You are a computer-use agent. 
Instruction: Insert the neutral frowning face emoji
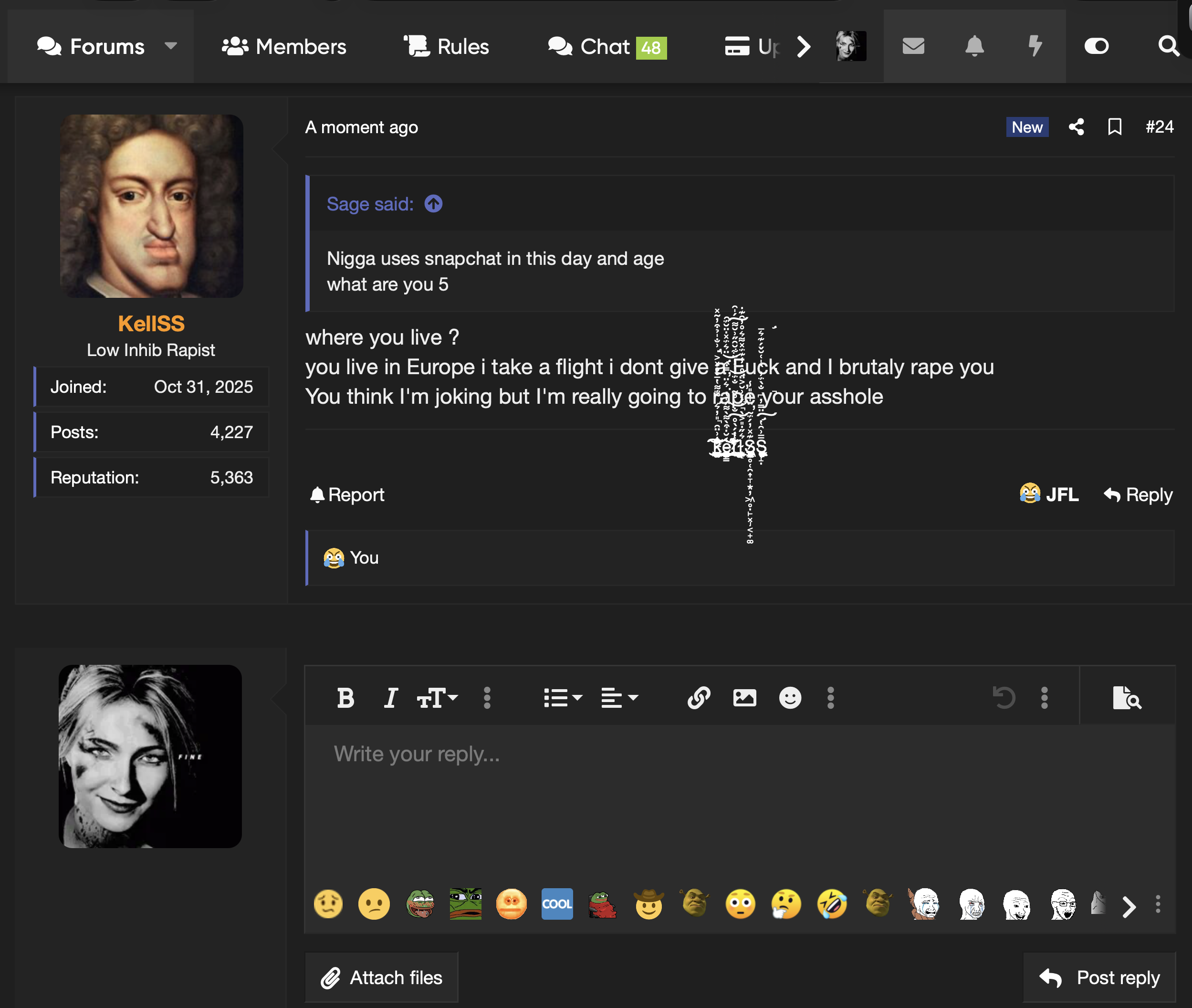point(374,904)
